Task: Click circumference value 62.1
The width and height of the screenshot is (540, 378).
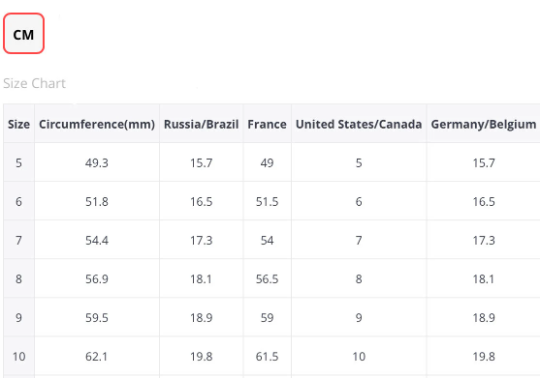Action: [96, 356]
